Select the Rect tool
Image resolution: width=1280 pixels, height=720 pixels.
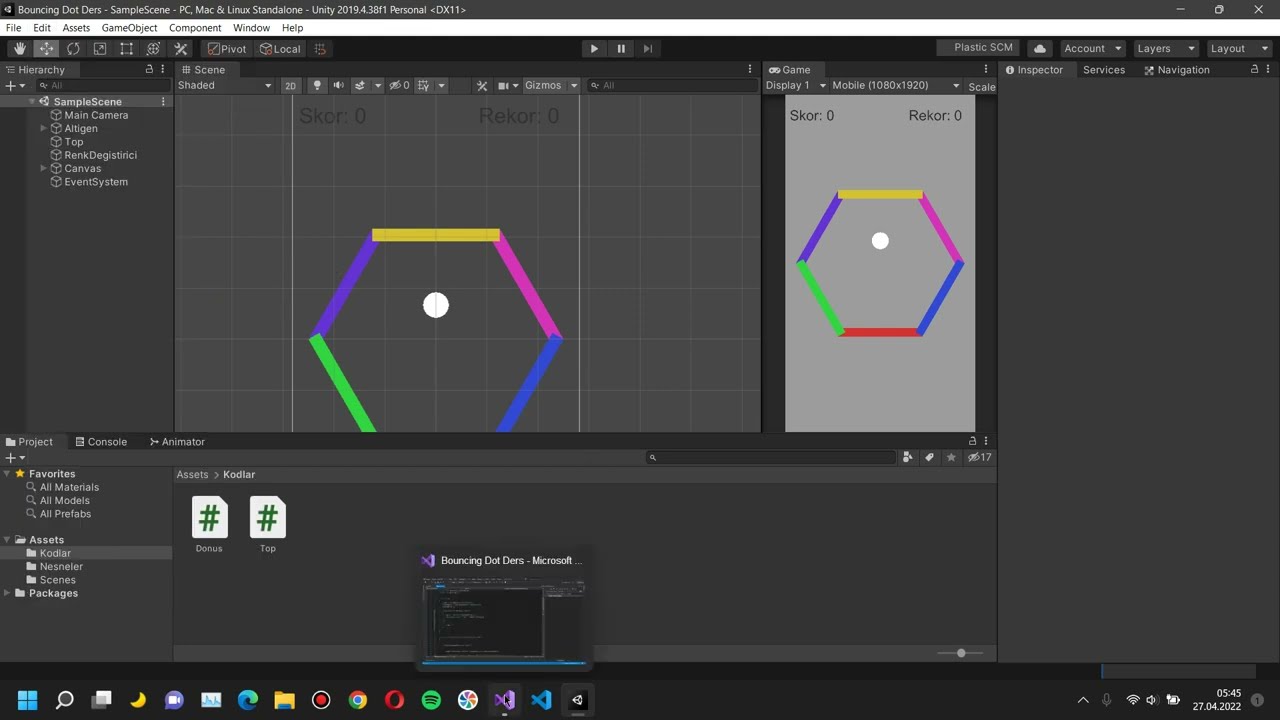(126, 48)
